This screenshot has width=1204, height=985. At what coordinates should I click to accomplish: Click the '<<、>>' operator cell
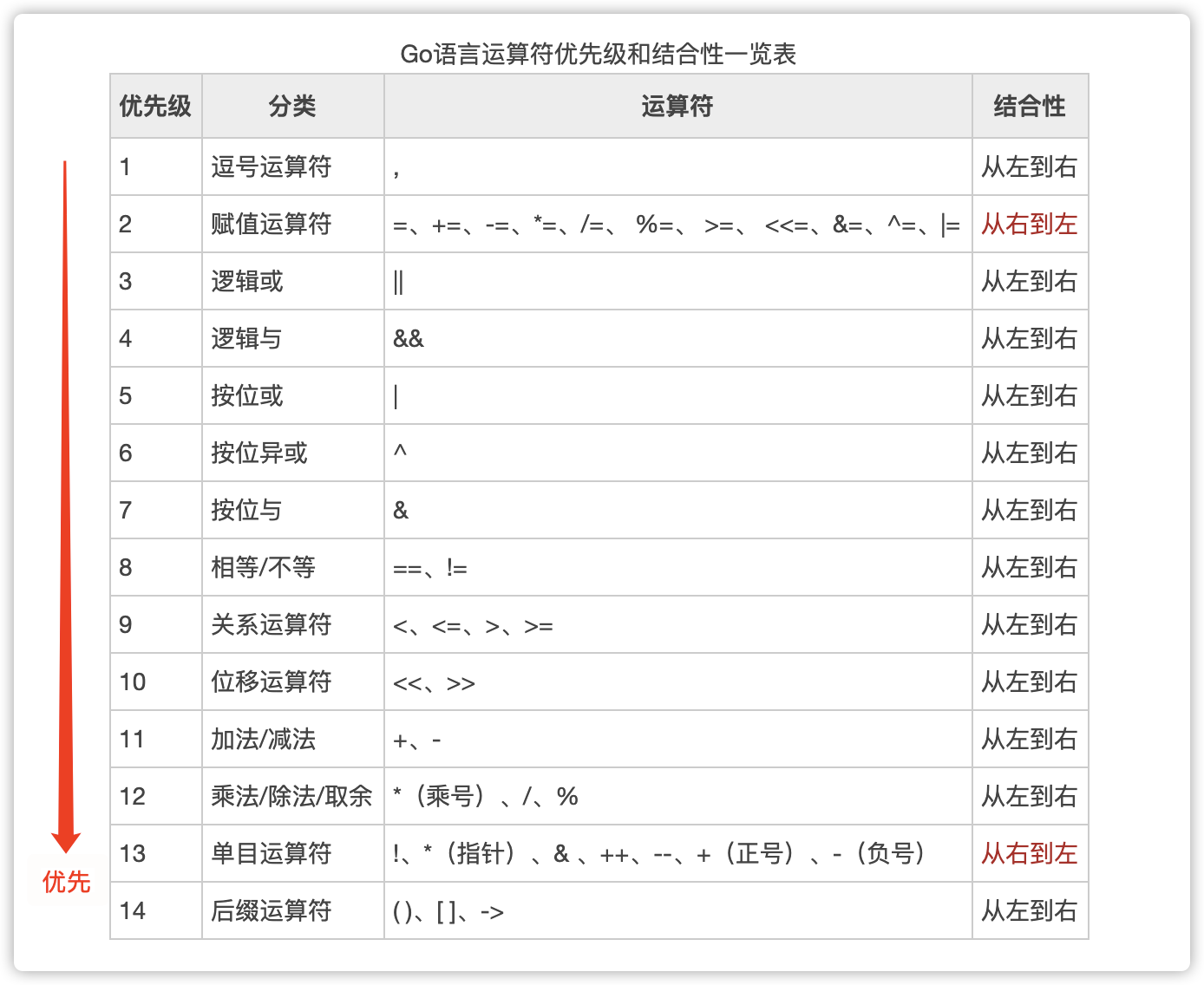(x=677, y=682)
